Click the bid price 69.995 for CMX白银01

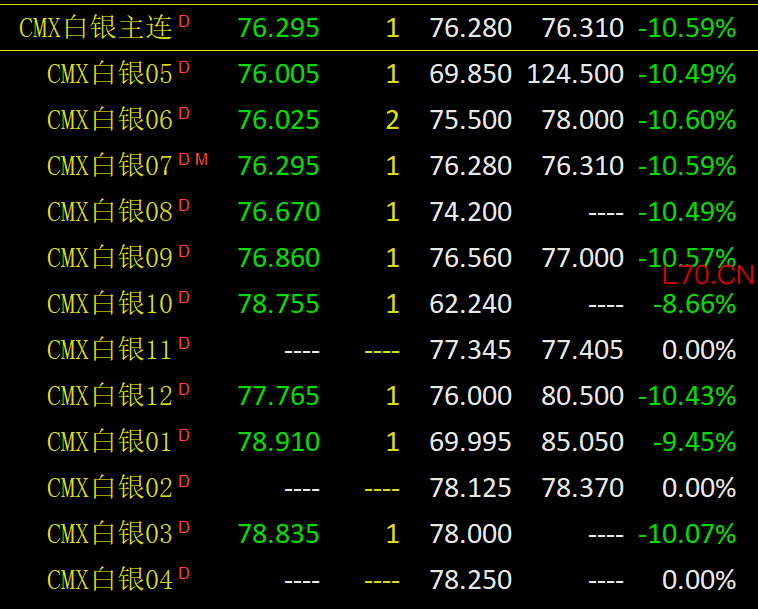click(x=470, y=442)
